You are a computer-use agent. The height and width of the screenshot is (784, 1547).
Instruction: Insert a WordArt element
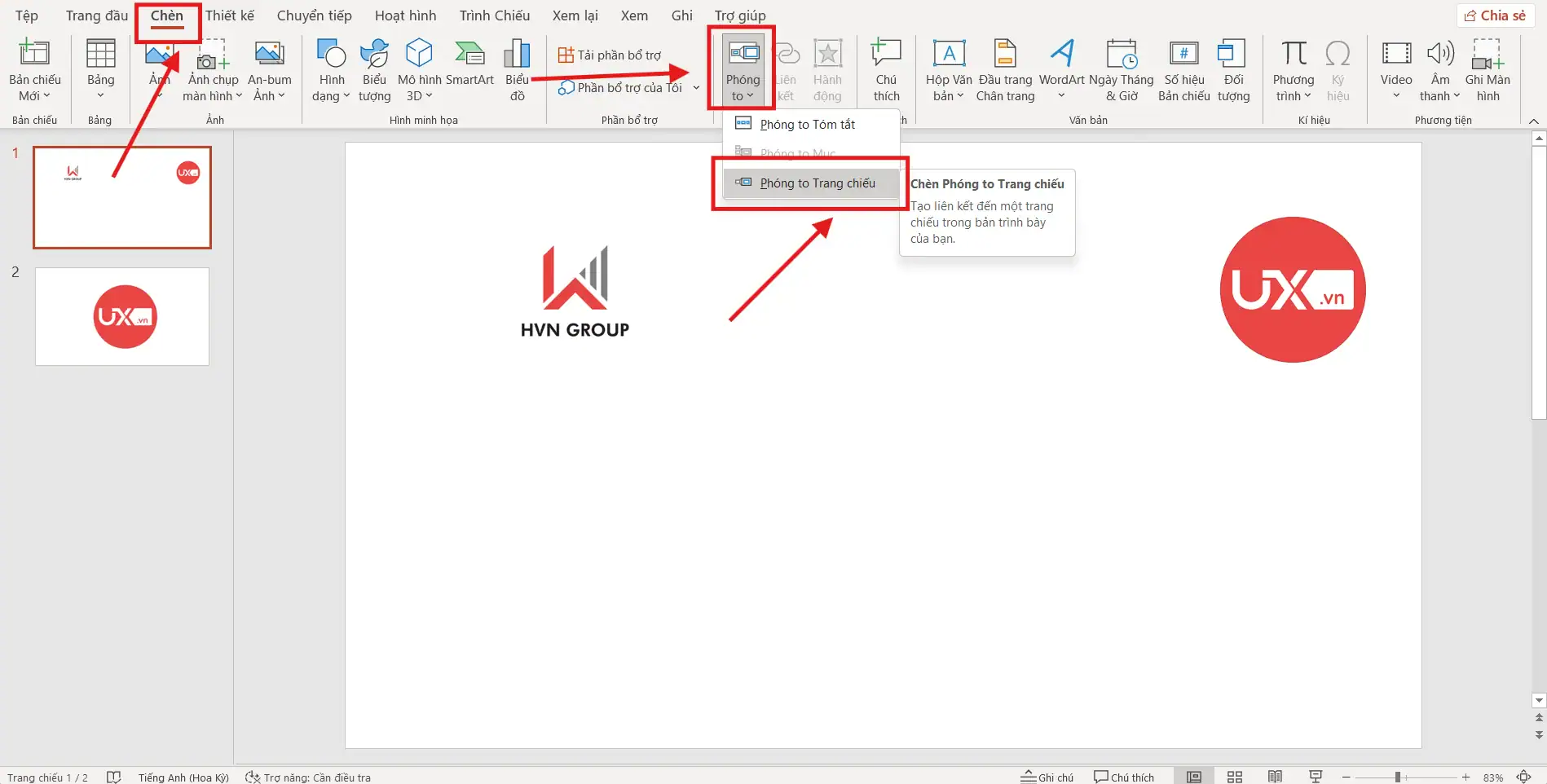(x=1061, y=69)
